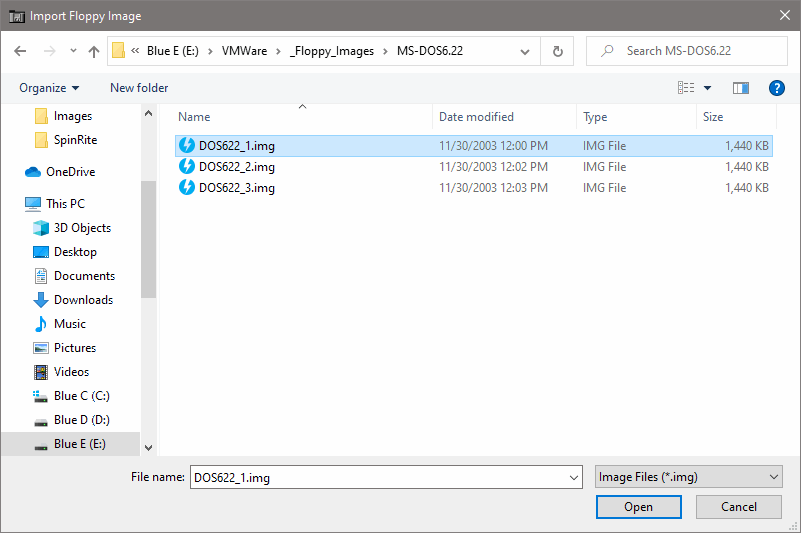Open OneDrive in navigation pane
The image size is (801, 533).
70,172
